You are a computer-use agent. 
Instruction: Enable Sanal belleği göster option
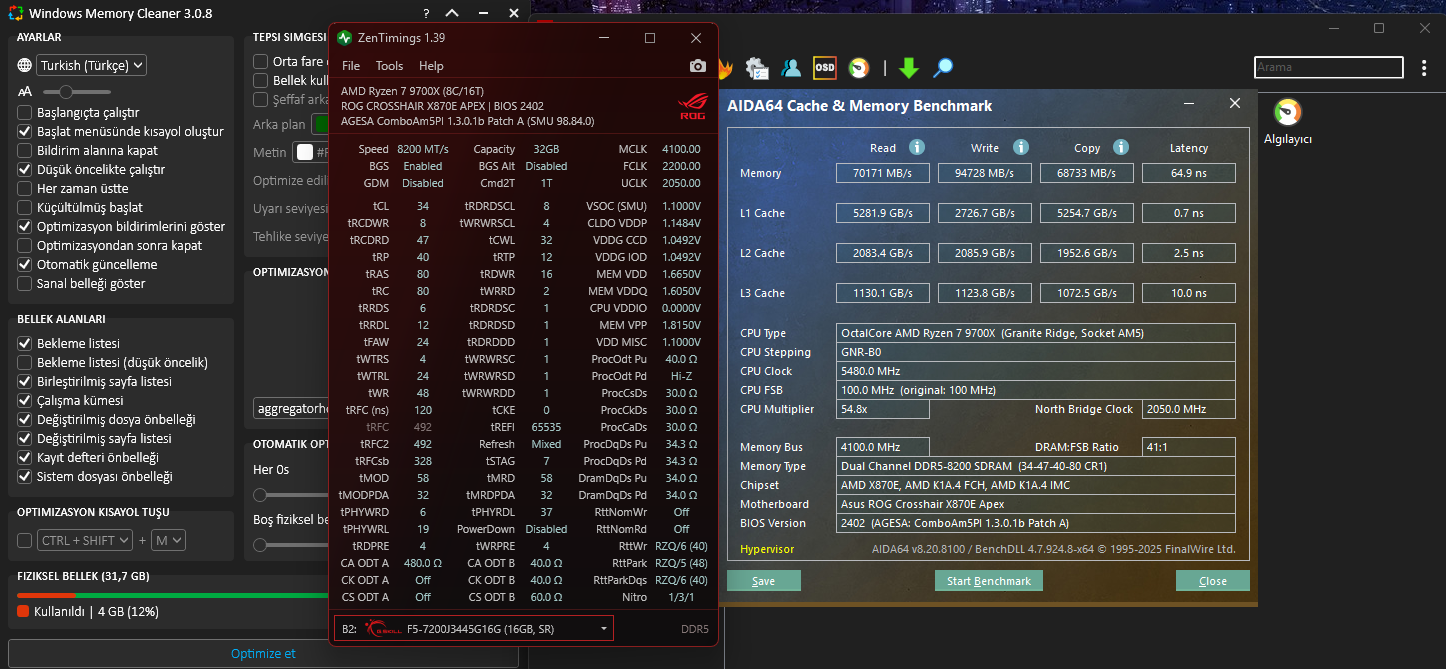[25, 283]
